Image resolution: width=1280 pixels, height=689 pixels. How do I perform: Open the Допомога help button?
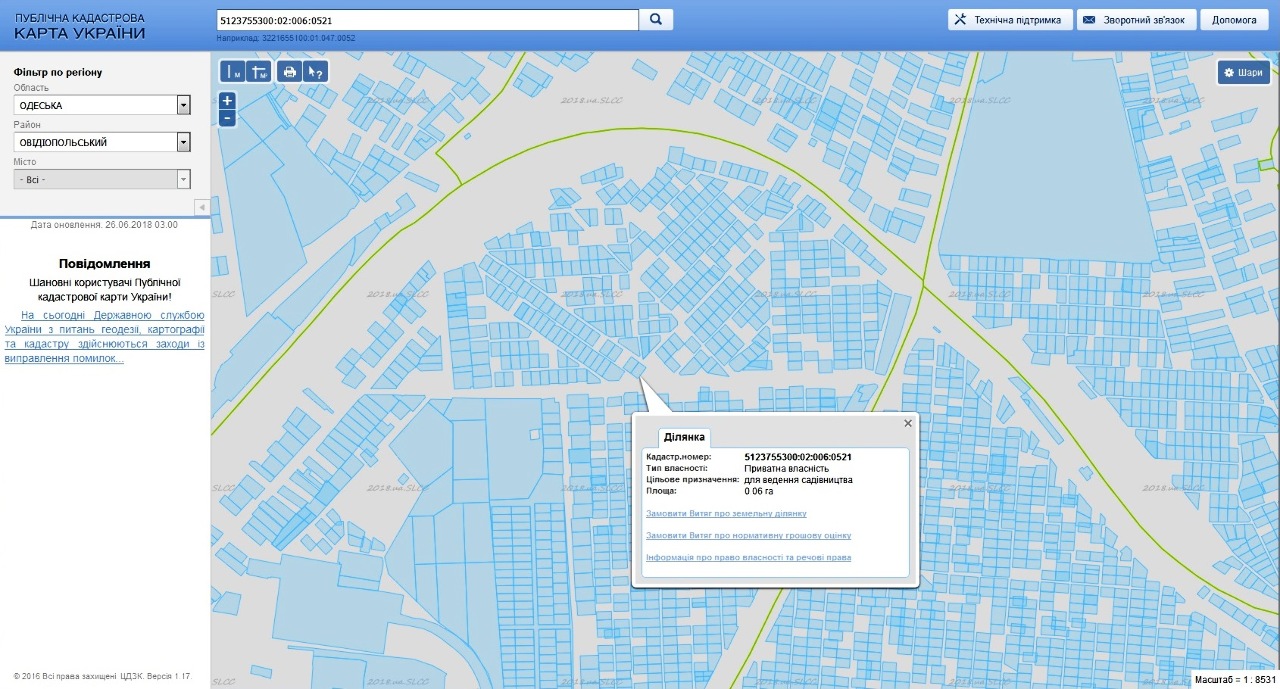[x=1234, y=20]
